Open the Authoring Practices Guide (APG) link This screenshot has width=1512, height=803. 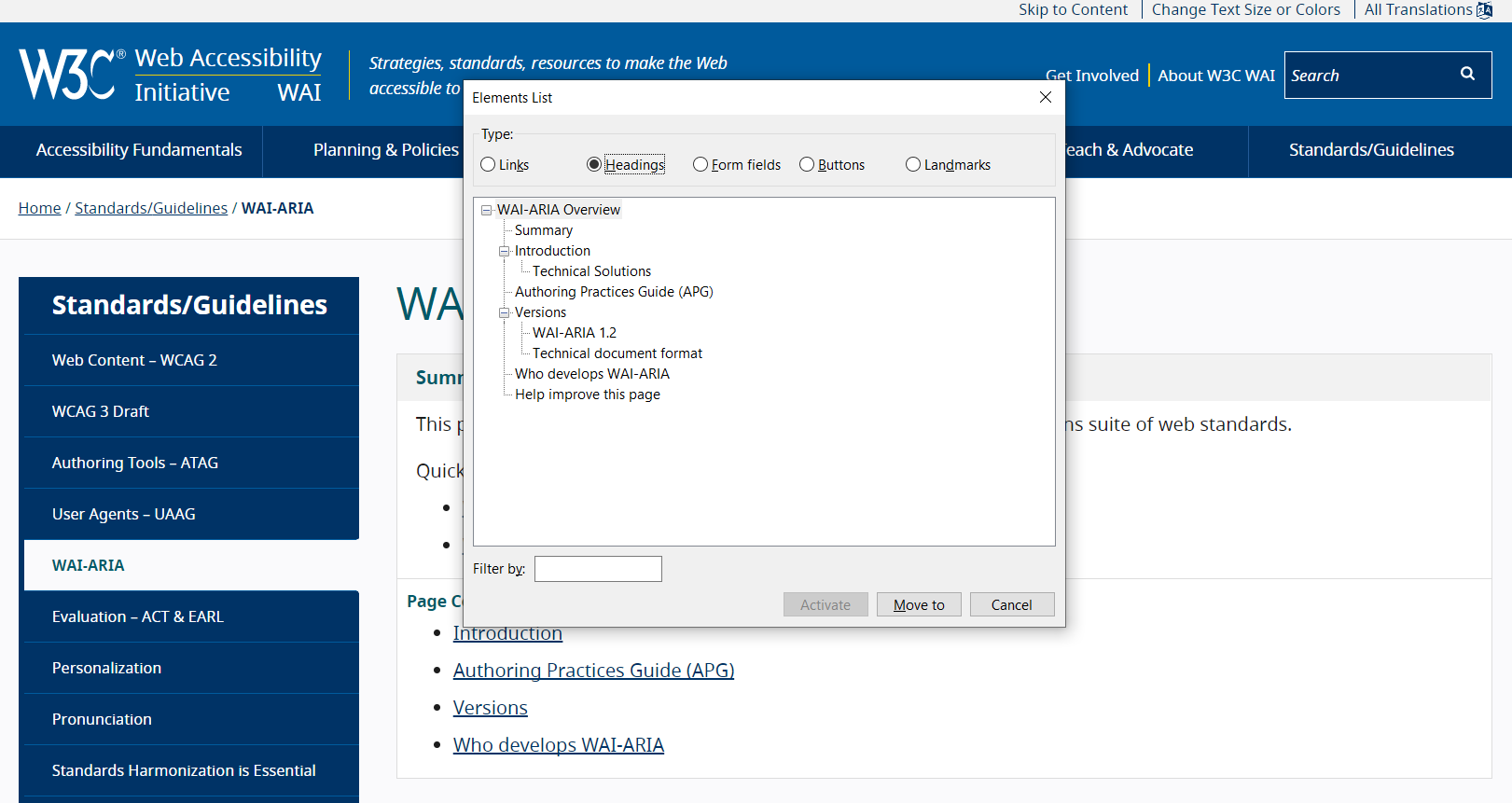593,671
